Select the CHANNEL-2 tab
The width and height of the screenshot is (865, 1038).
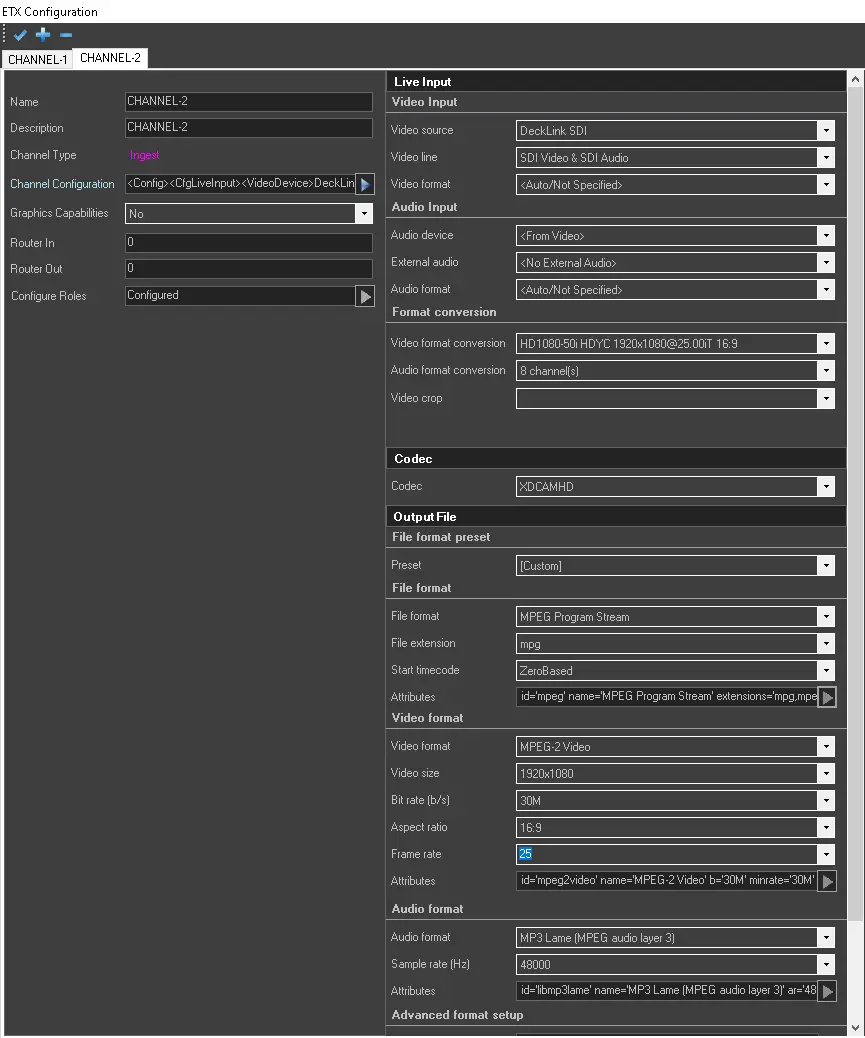point(110,58)
